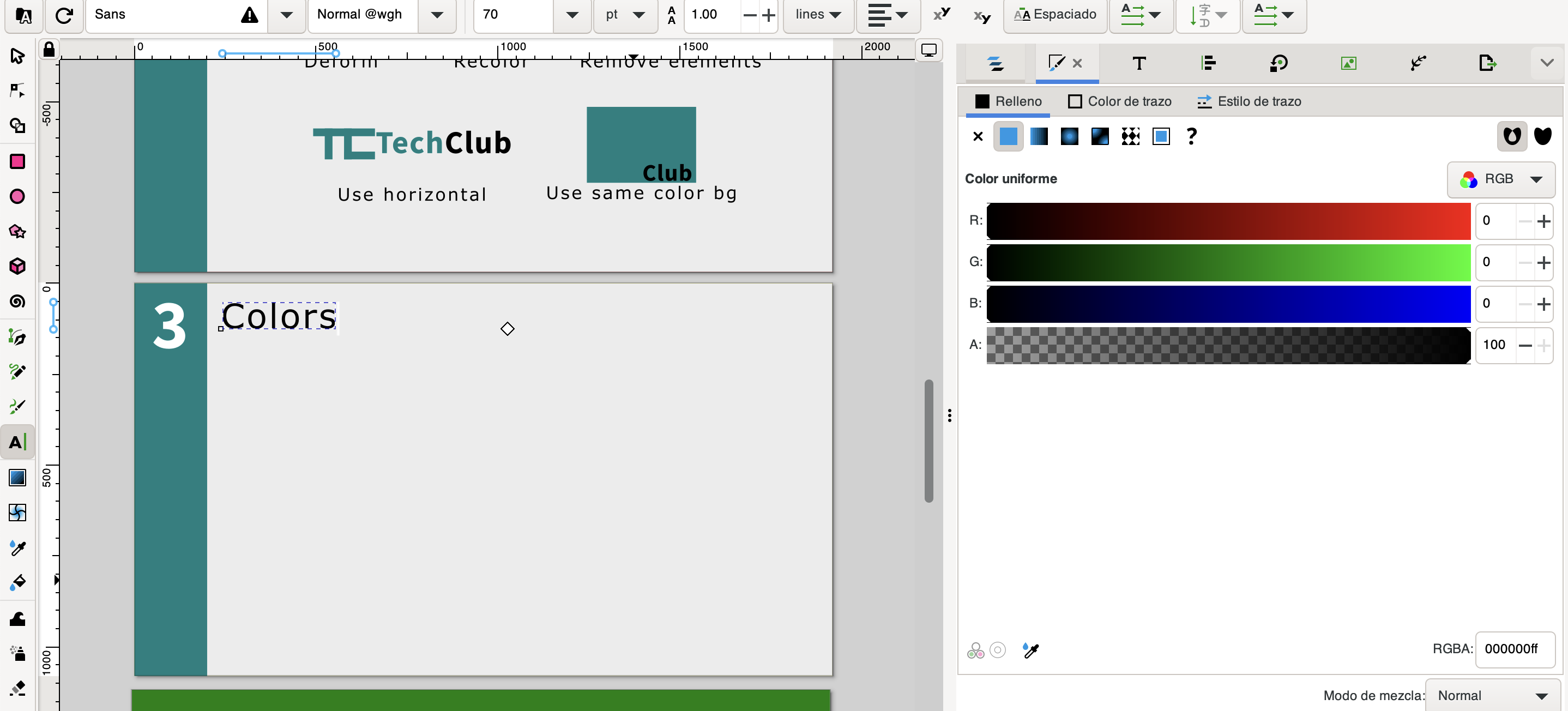This screenshot has width=1568, height=711.
Task: Select the Shape Builder tool
Action: point(17,125)
